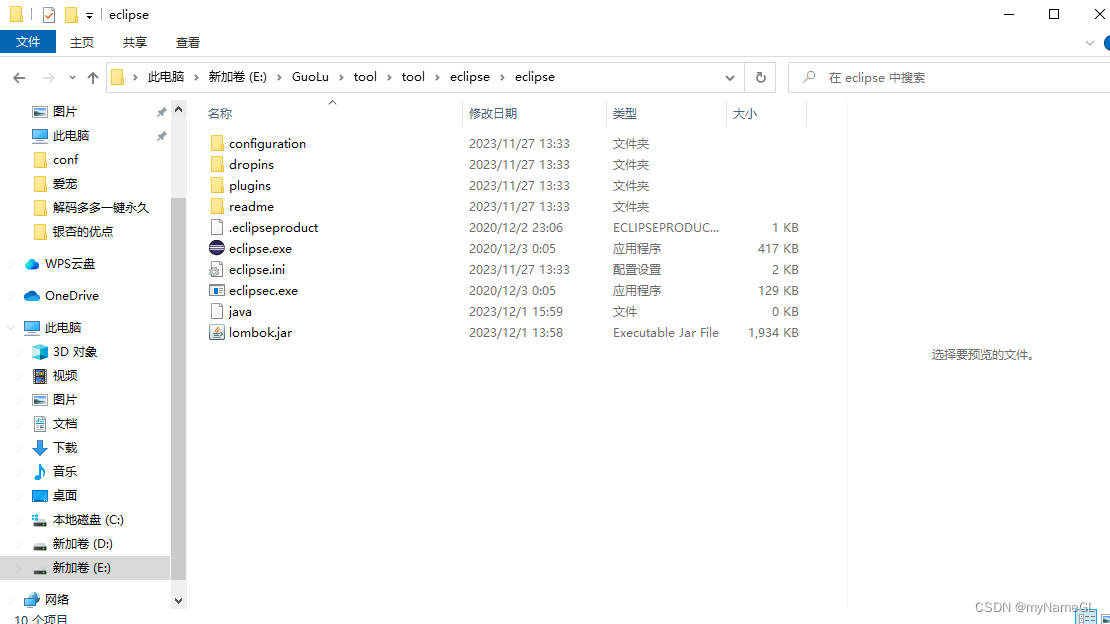Screen dimensions: 1110x624
Task: Click the New Folder quick access icon
Action: [x=71, y=14]
